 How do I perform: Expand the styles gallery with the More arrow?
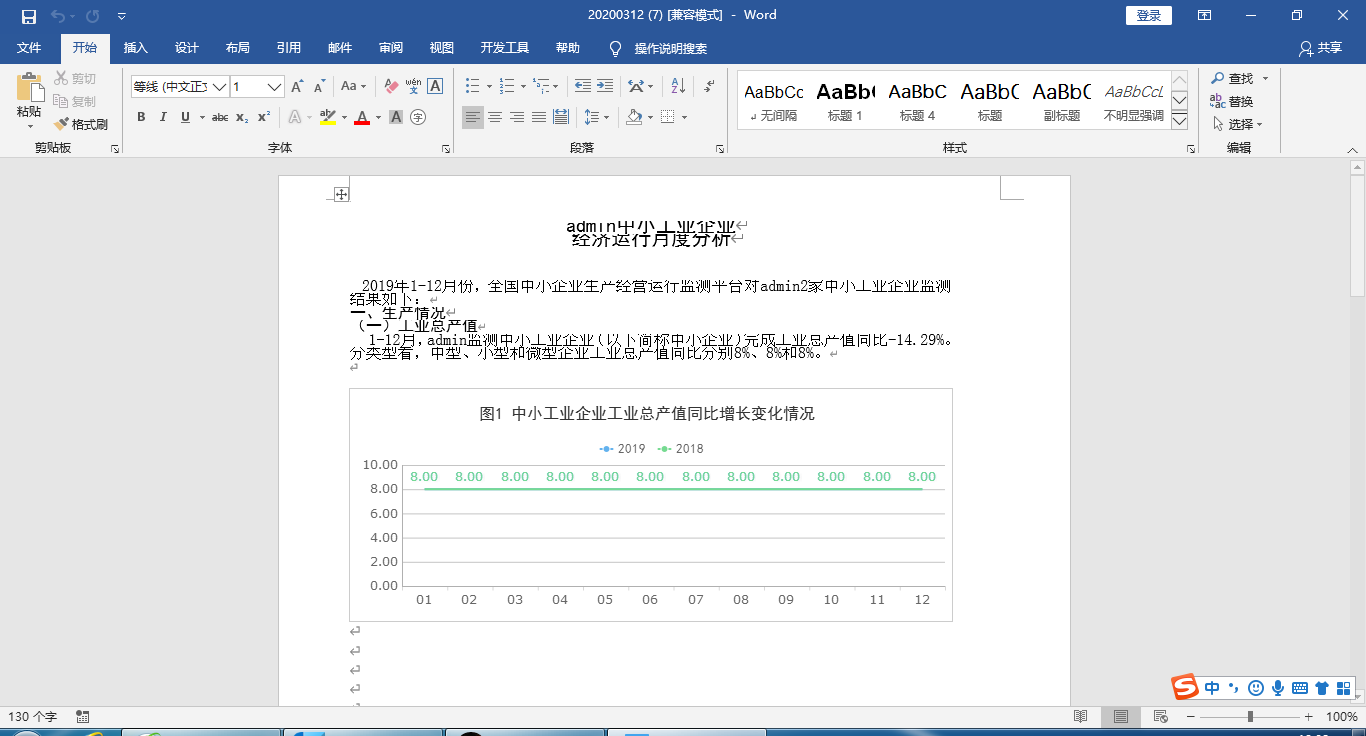tap(1179, 120)
